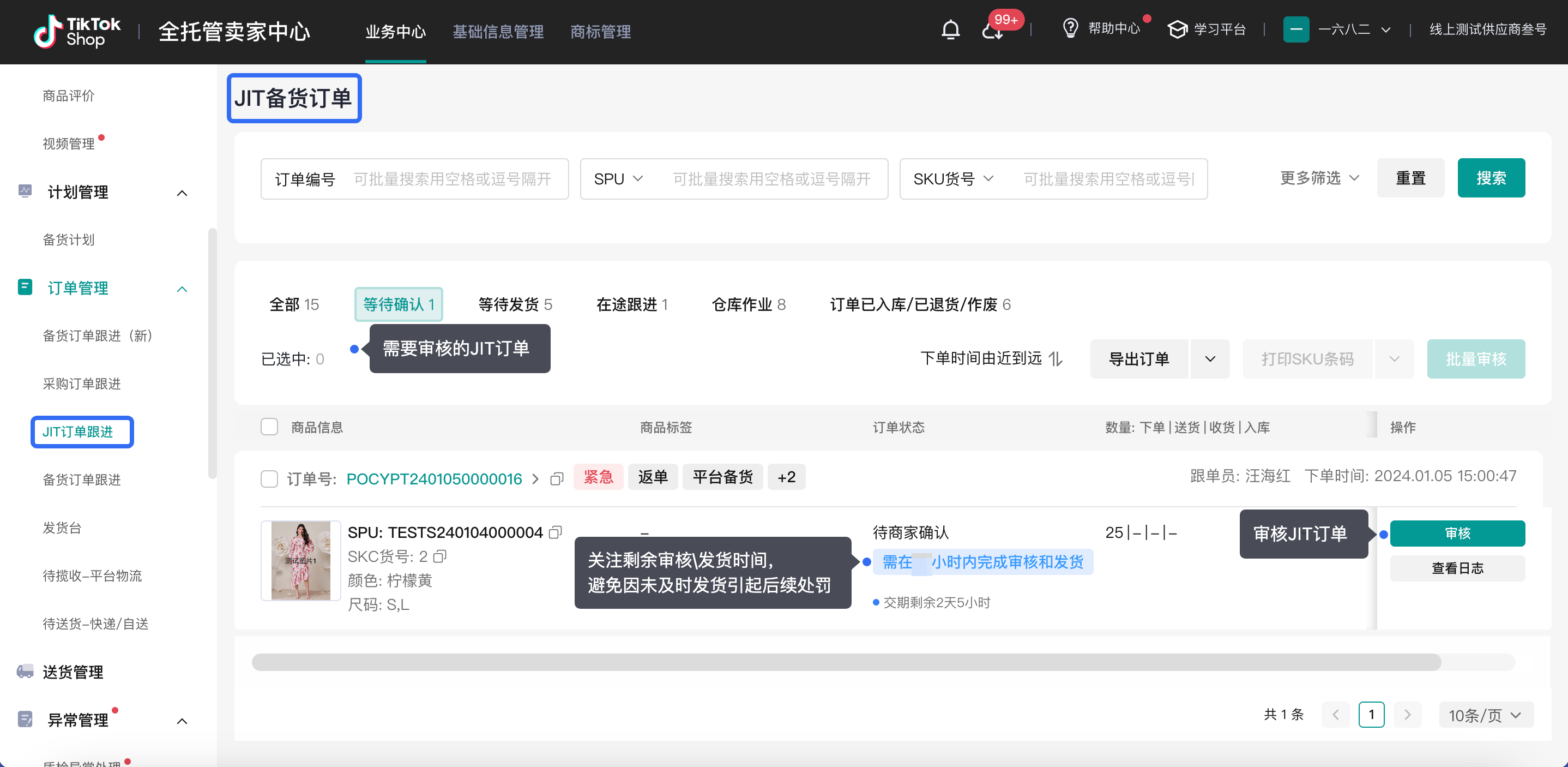Open the 一六八二 account dropdown
The image size is (1568, 767).
pyautogui.click(x=1354, y=29)
